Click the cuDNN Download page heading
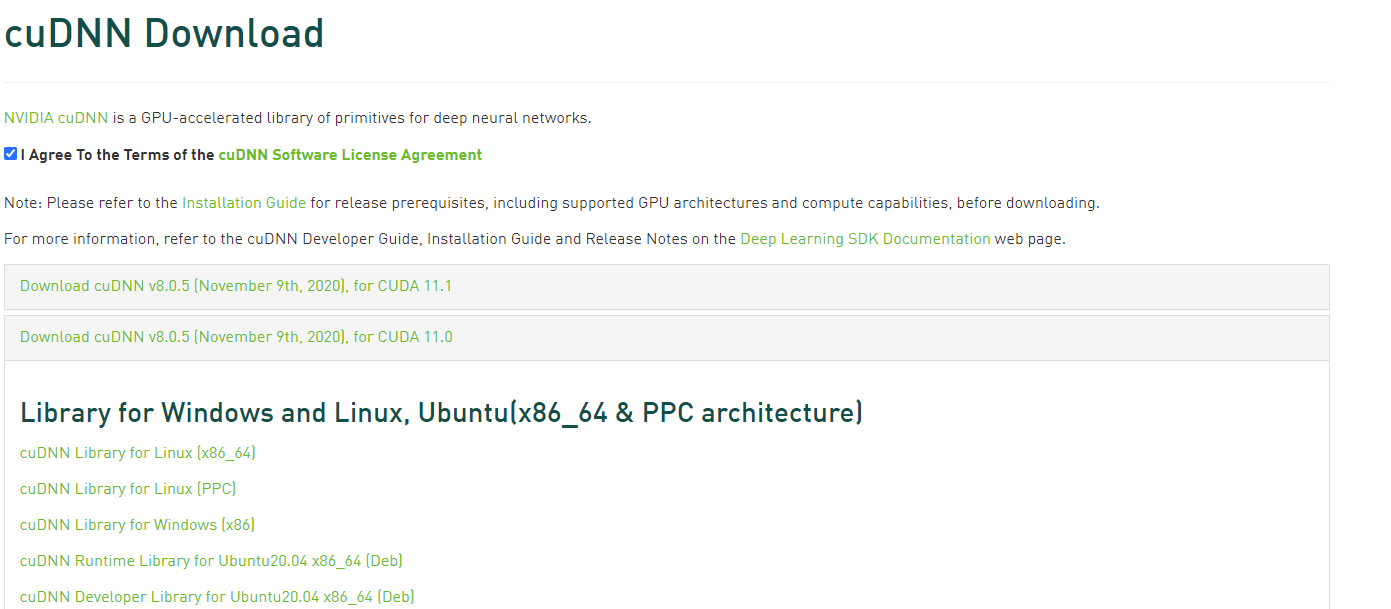The width and height of the screenshot is (1391, 609). click(x=164, y=34)
